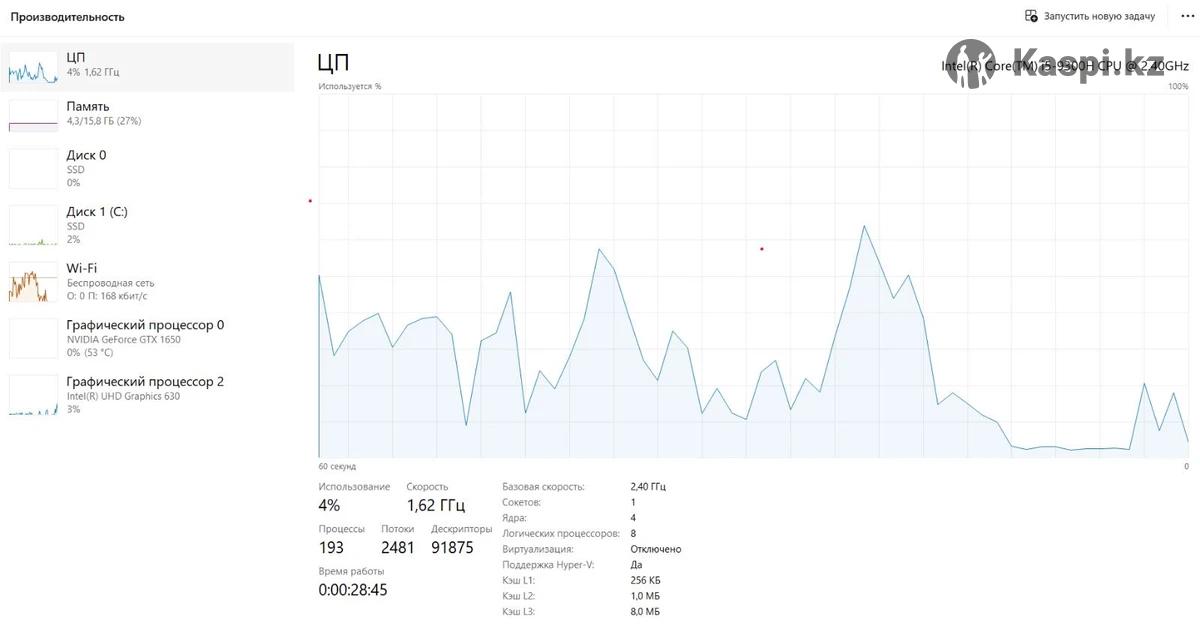Click the Диск 1 (C:) mini graph thumbnail
This screenshot has height=626, width=1200.
(33, 225)
